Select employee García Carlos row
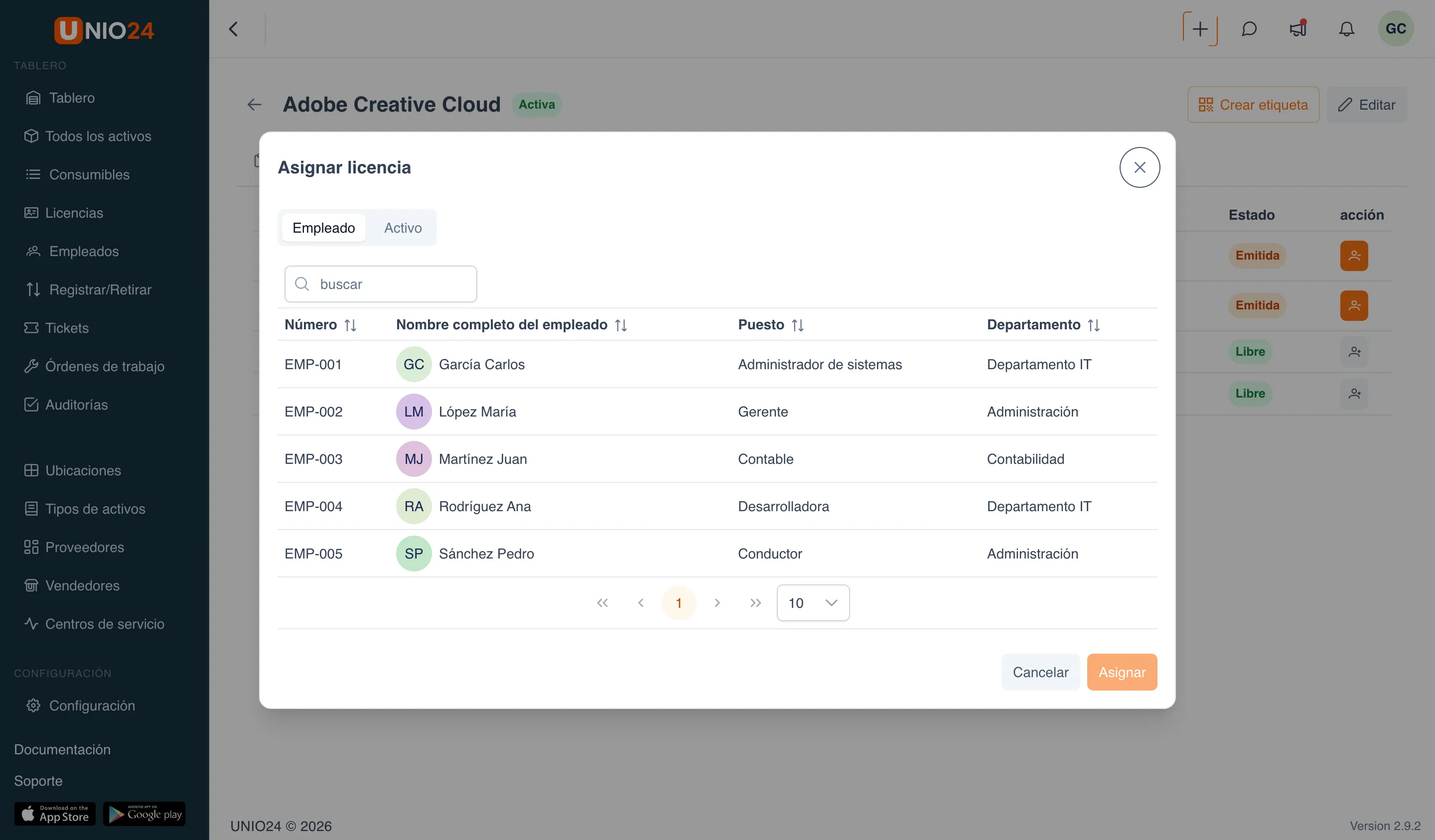Image resolution: width=1435 pixels, height=840 pixels. pos(717,365)
